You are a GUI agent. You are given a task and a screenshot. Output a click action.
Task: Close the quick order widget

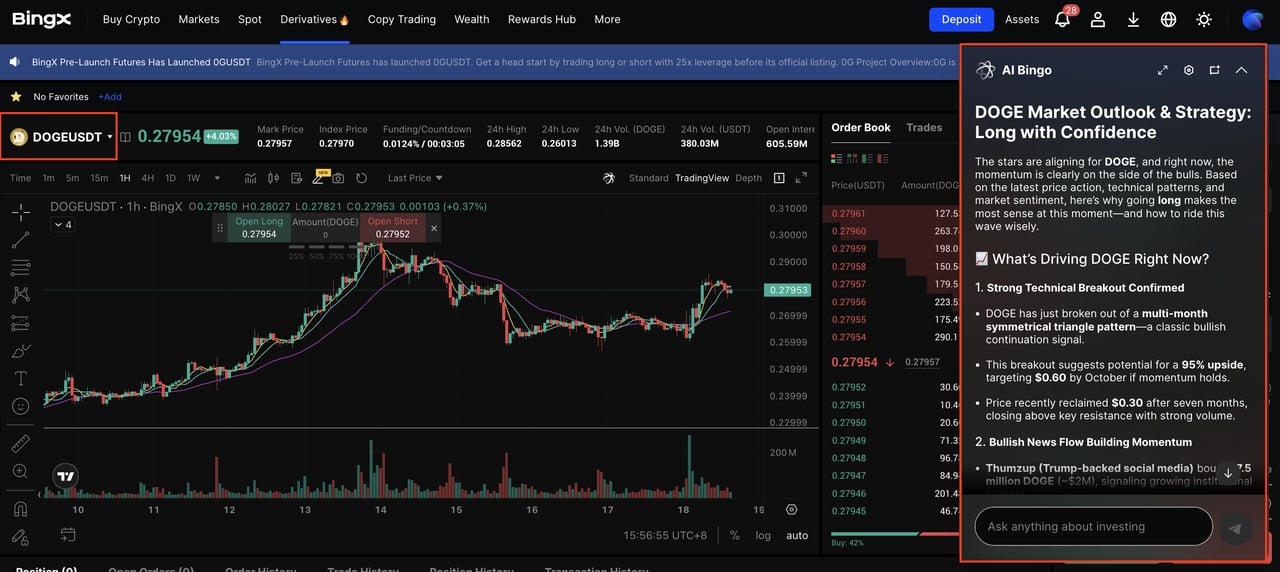(x=434, y=228)
